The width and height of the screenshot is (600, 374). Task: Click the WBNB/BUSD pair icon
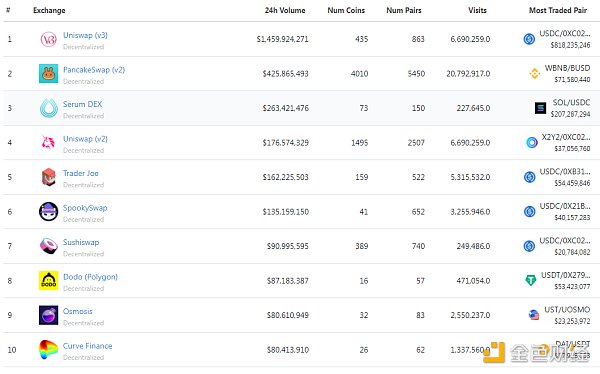[535, 73]
